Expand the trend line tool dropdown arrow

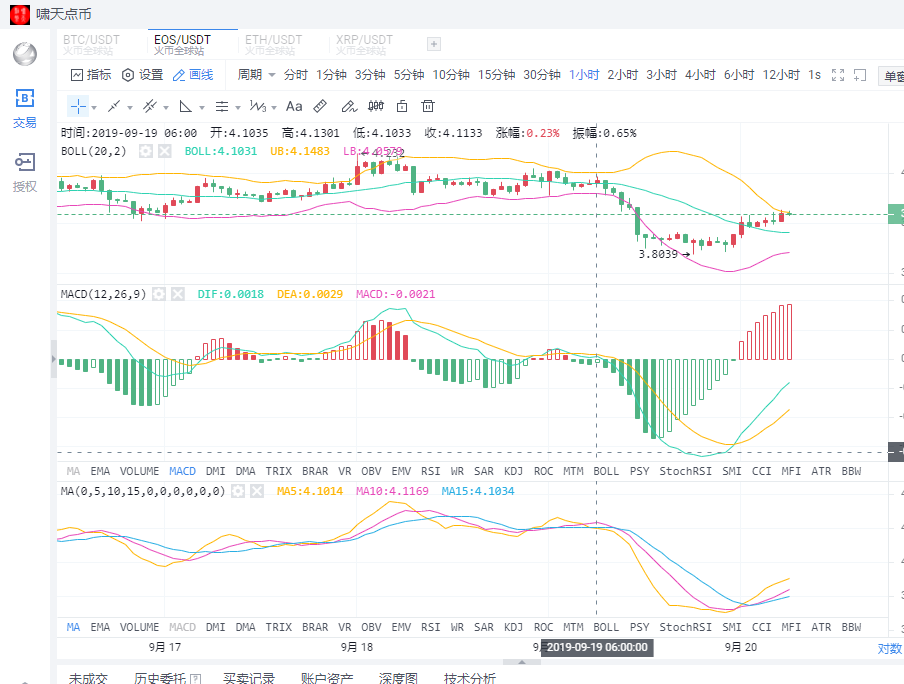tap(130, 107)
